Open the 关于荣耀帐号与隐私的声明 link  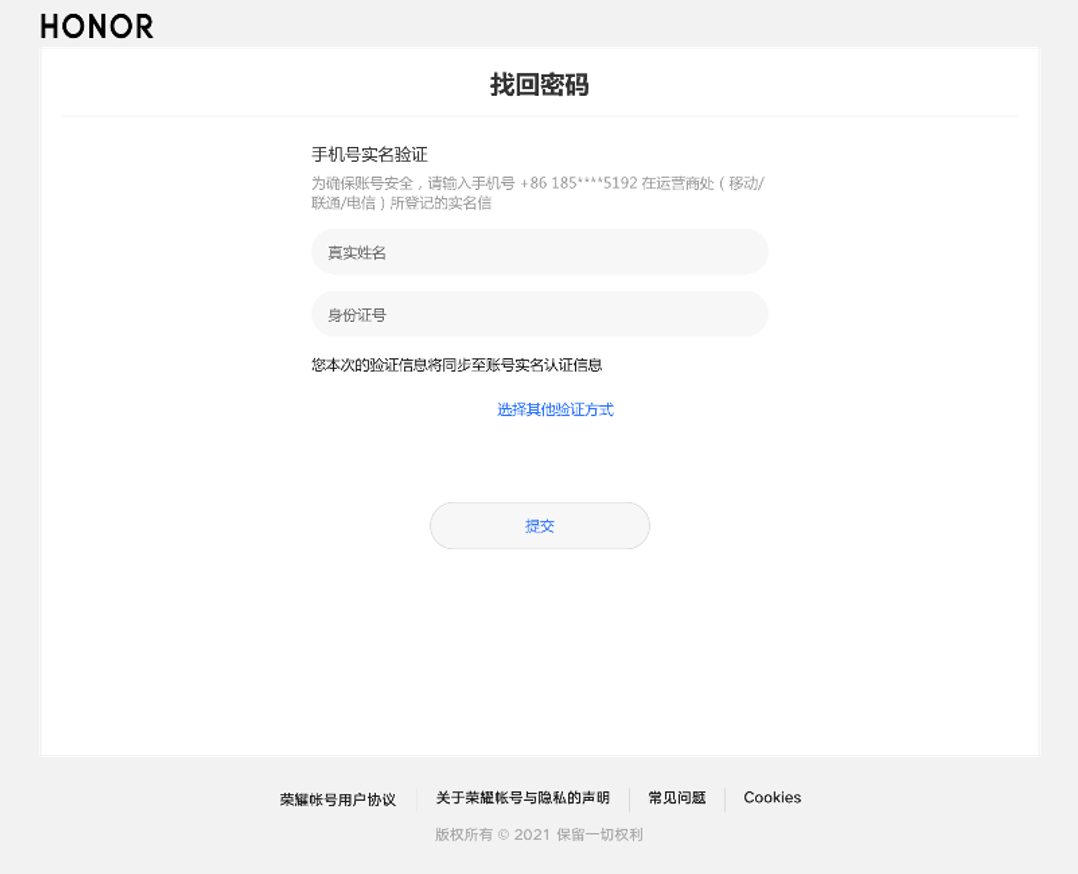point(522,797)
